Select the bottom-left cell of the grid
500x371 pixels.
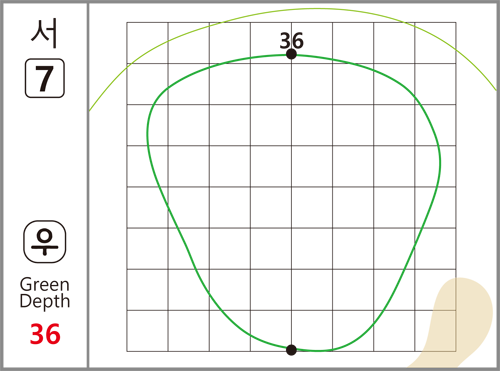[x=147, y=331]
